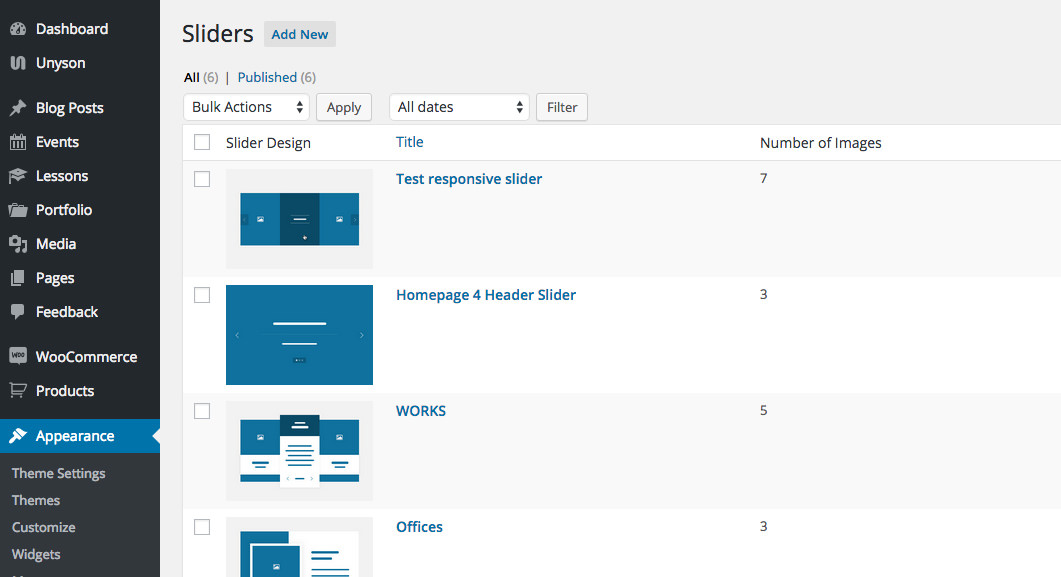
Task: Click the Sliders page heading
Action: tap(218, 34)
